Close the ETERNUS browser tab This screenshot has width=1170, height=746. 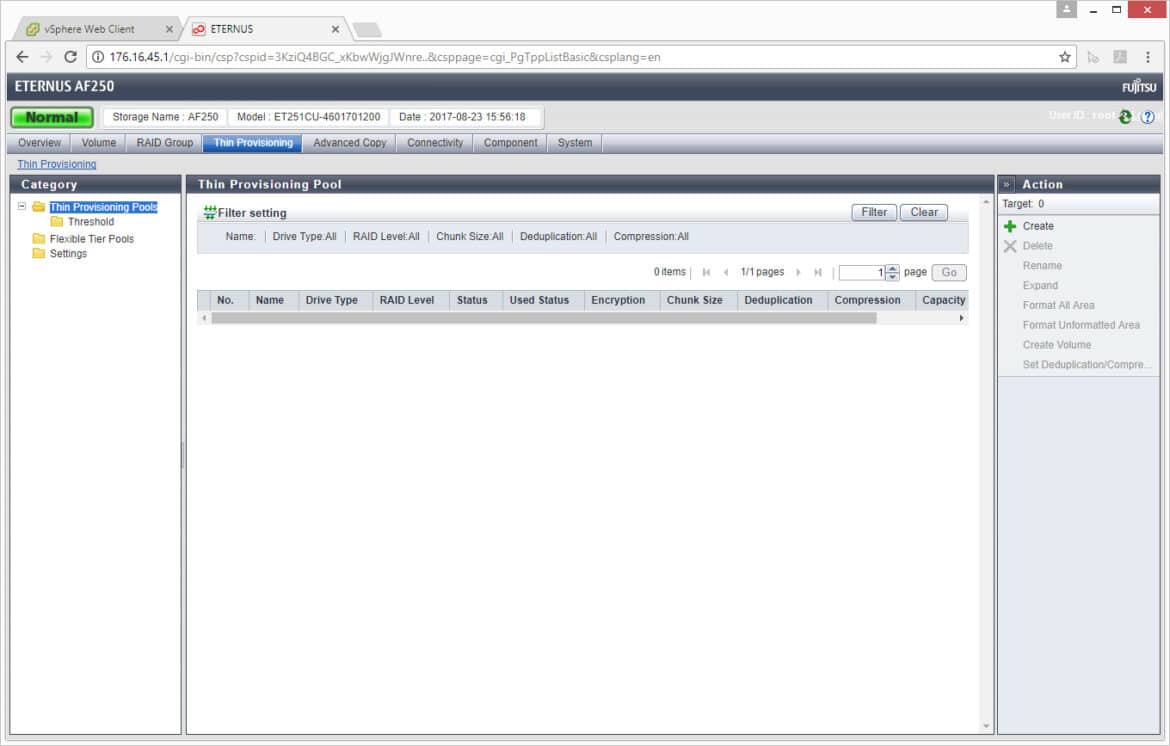click(335, 29)
